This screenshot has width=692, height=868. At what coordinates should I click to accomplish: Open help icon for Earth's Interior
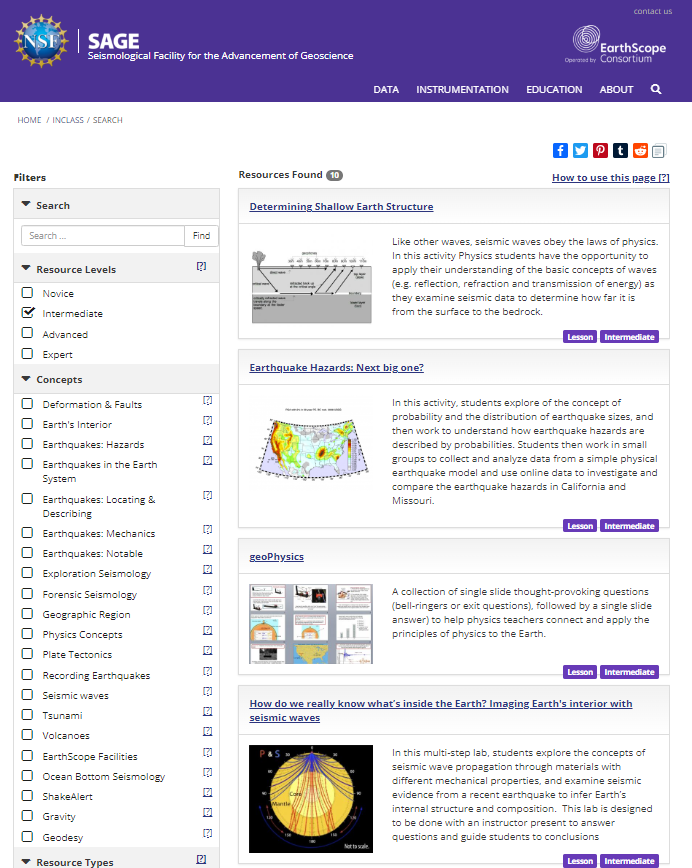(x=208, y=420)
